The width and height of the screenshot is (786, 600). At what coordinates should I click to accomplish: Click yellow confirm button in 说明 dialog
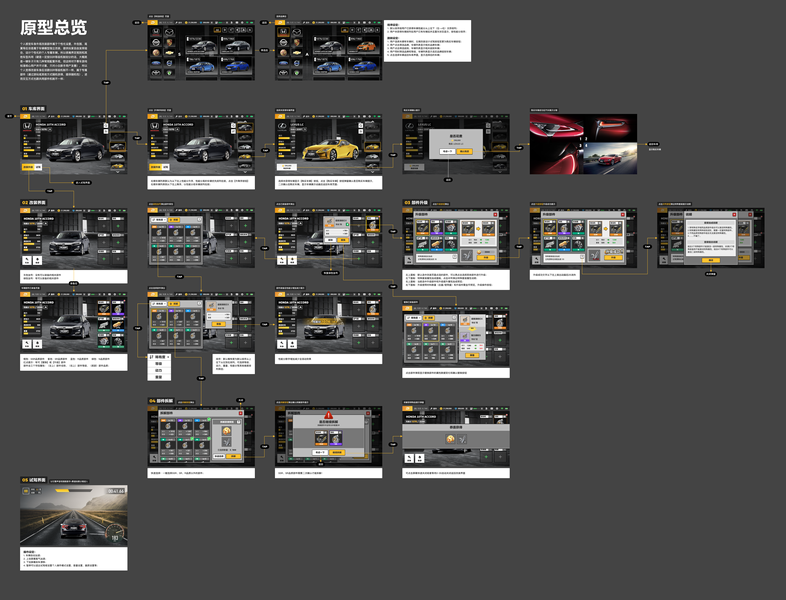click(x=711, y=260)
